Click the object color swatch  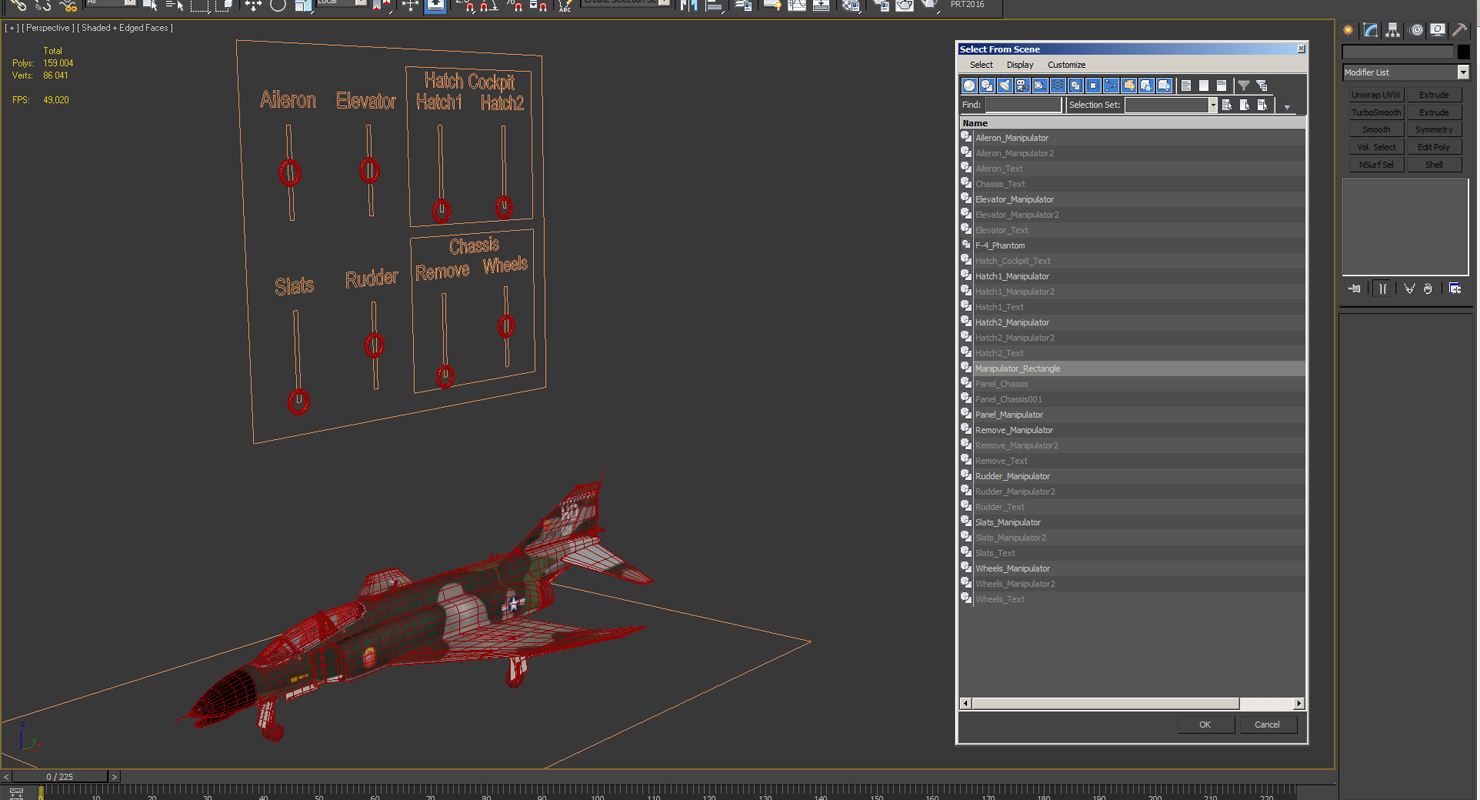pyautogui.click(x=1463, y=52)
